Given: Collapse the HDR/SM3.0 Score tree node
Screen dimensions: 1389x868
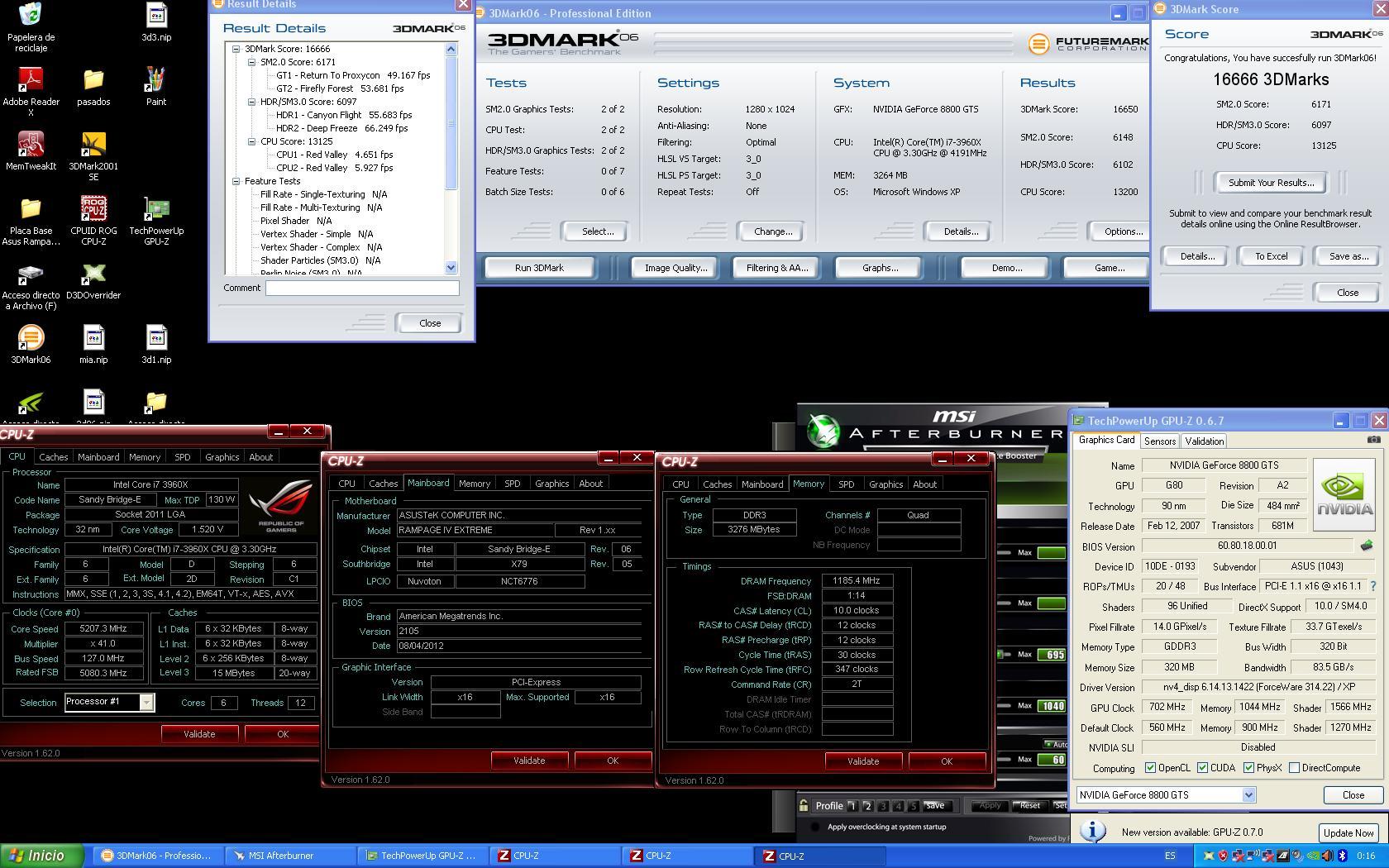Looking at the screenshot, I should [x=252, y=102].
